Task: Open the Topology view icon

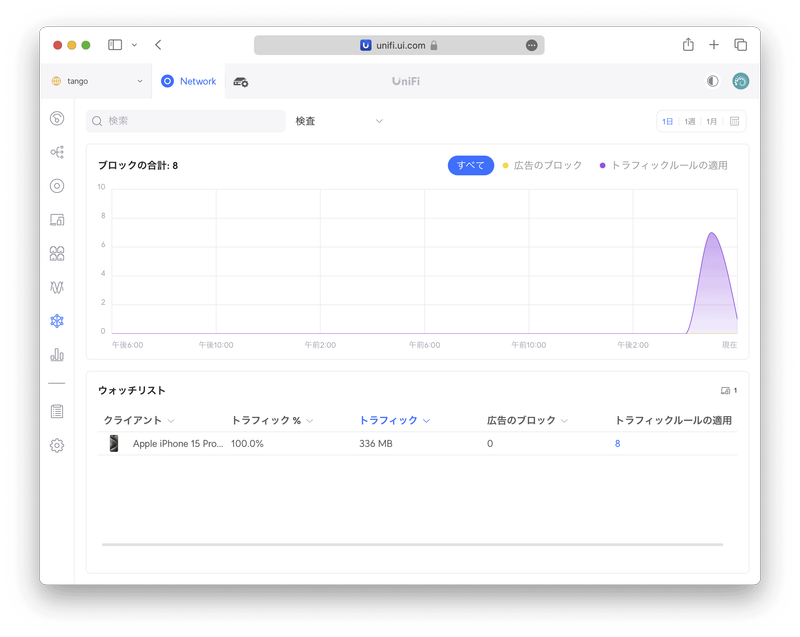Action: (57, 152)
